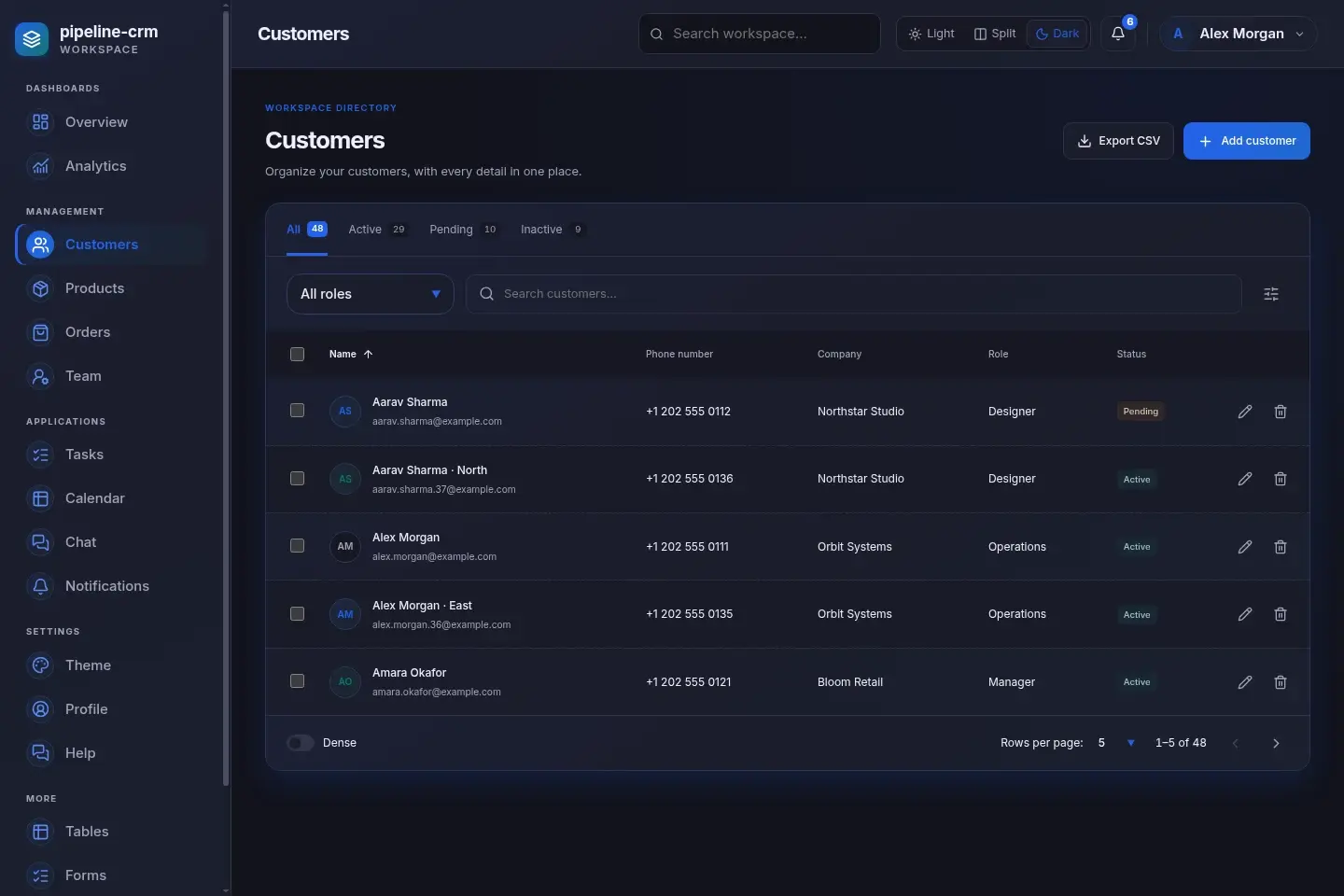Click the Orders bag sidebar icon
This screenshot has width=1344, height=896.
click(x=40, y=332)
